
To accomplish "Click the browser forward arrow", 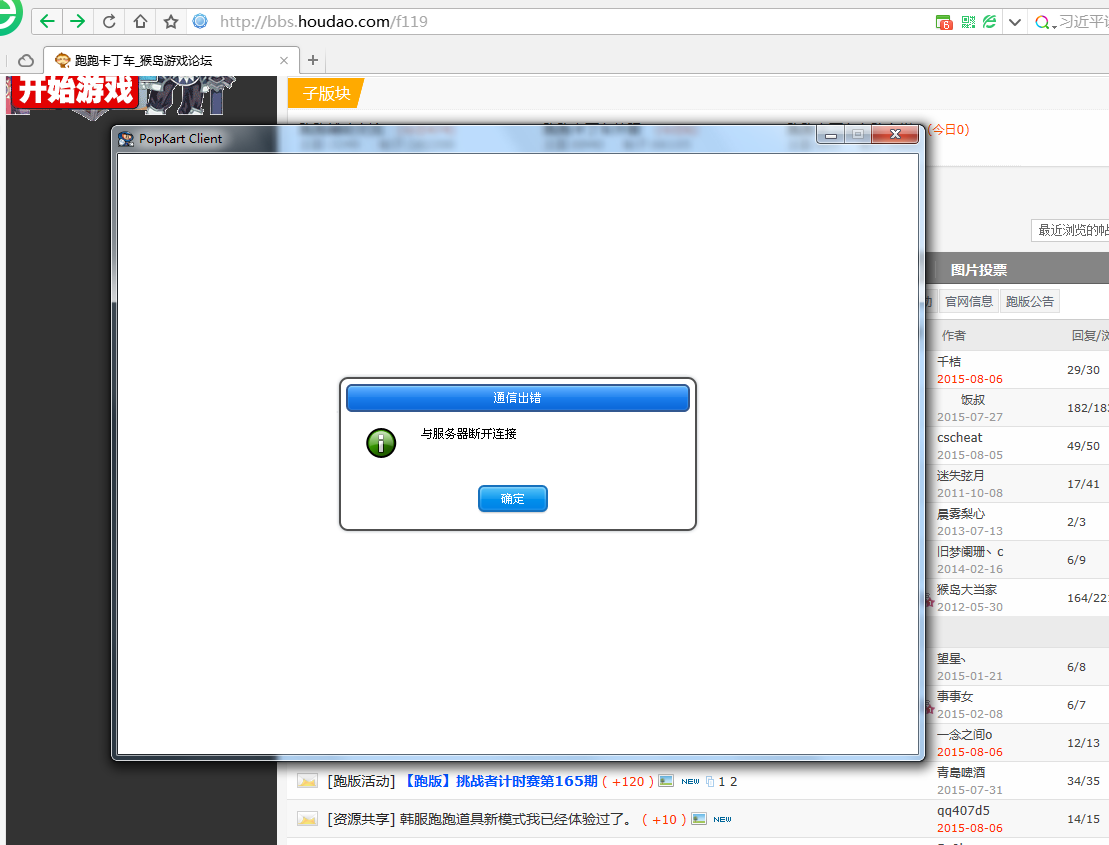I will coord(77,21).
